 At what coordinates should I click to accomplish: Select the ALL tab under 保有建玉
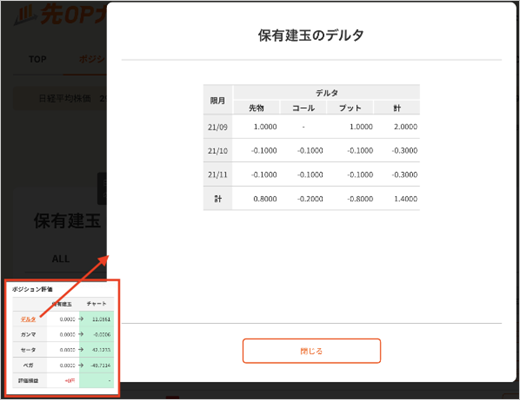61,259
